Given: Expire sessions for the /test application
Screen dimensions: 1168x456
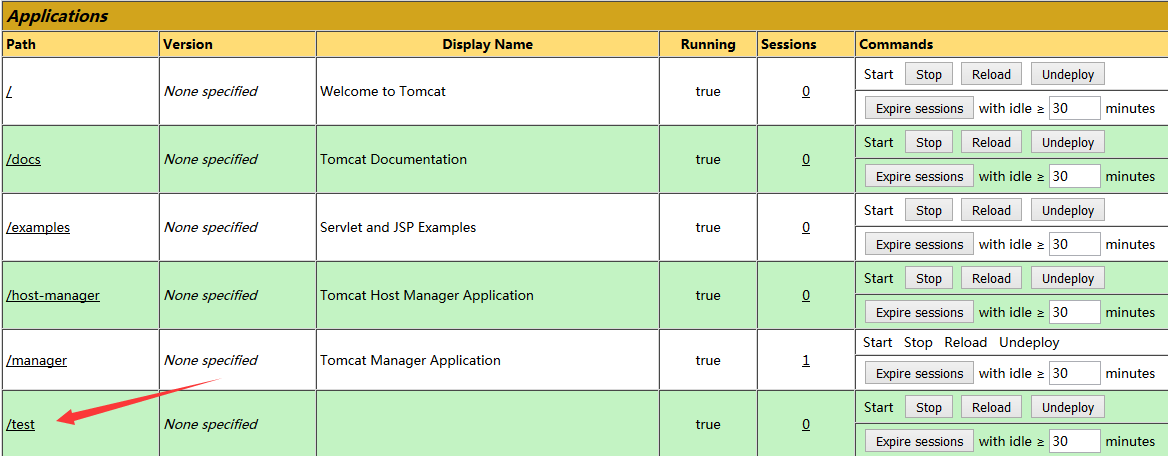Looking at the screenshot, I should coord(919,441).
